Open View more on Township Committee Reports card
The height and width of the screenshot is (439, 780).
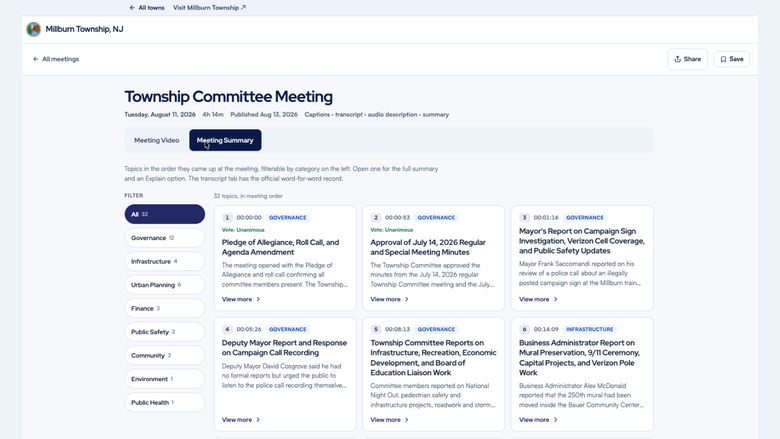[x=390, y=420]
